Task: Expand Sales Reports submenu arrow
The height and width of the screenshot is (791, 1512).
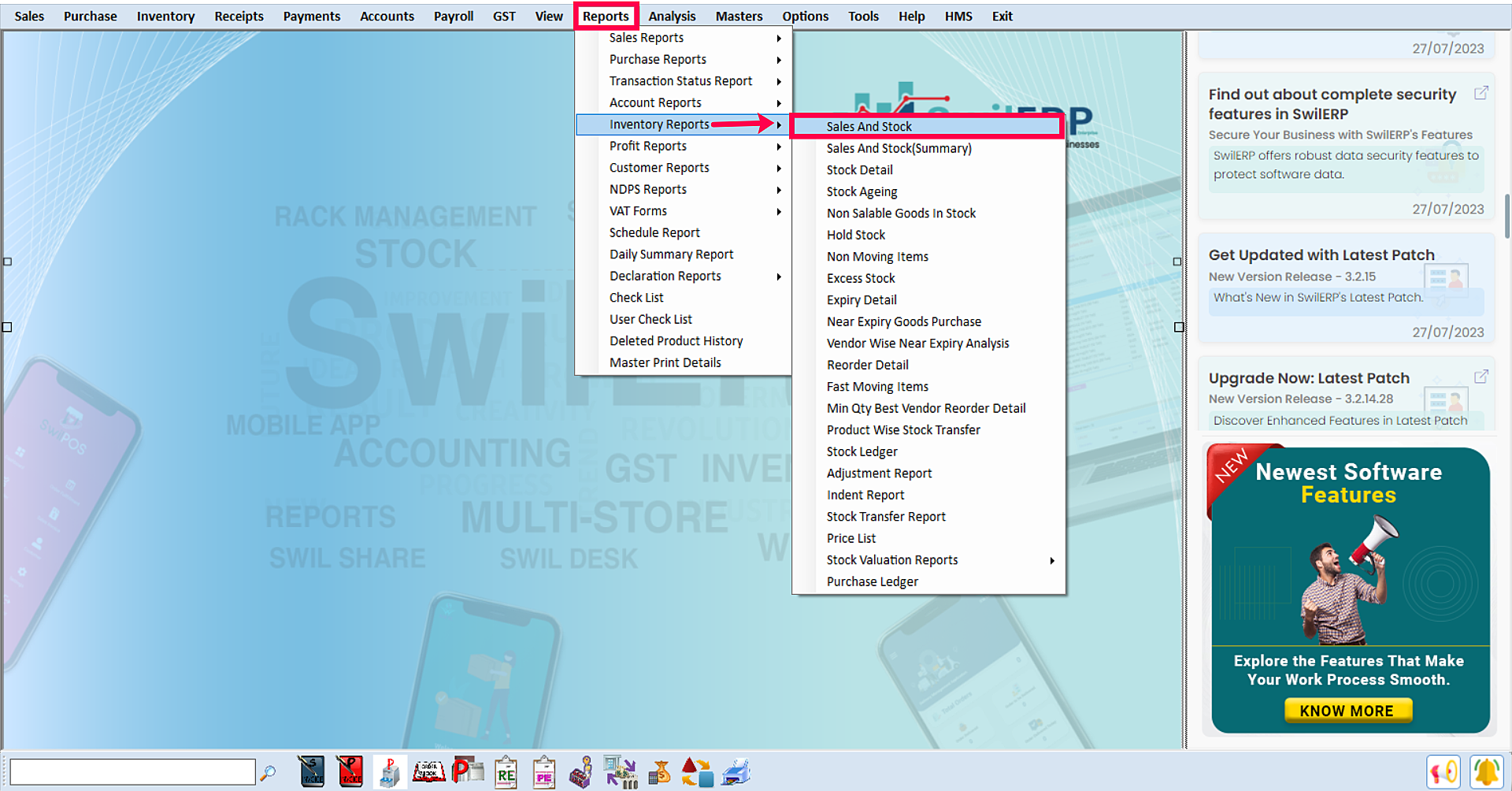Action: (779, 38)
